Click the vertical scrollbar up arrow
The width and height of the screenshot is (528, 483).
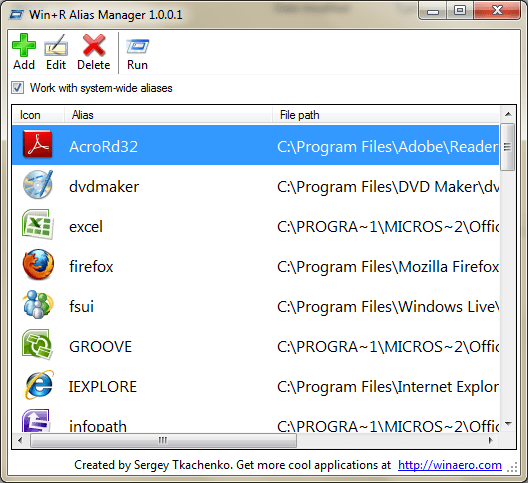(x=508, y=115)
